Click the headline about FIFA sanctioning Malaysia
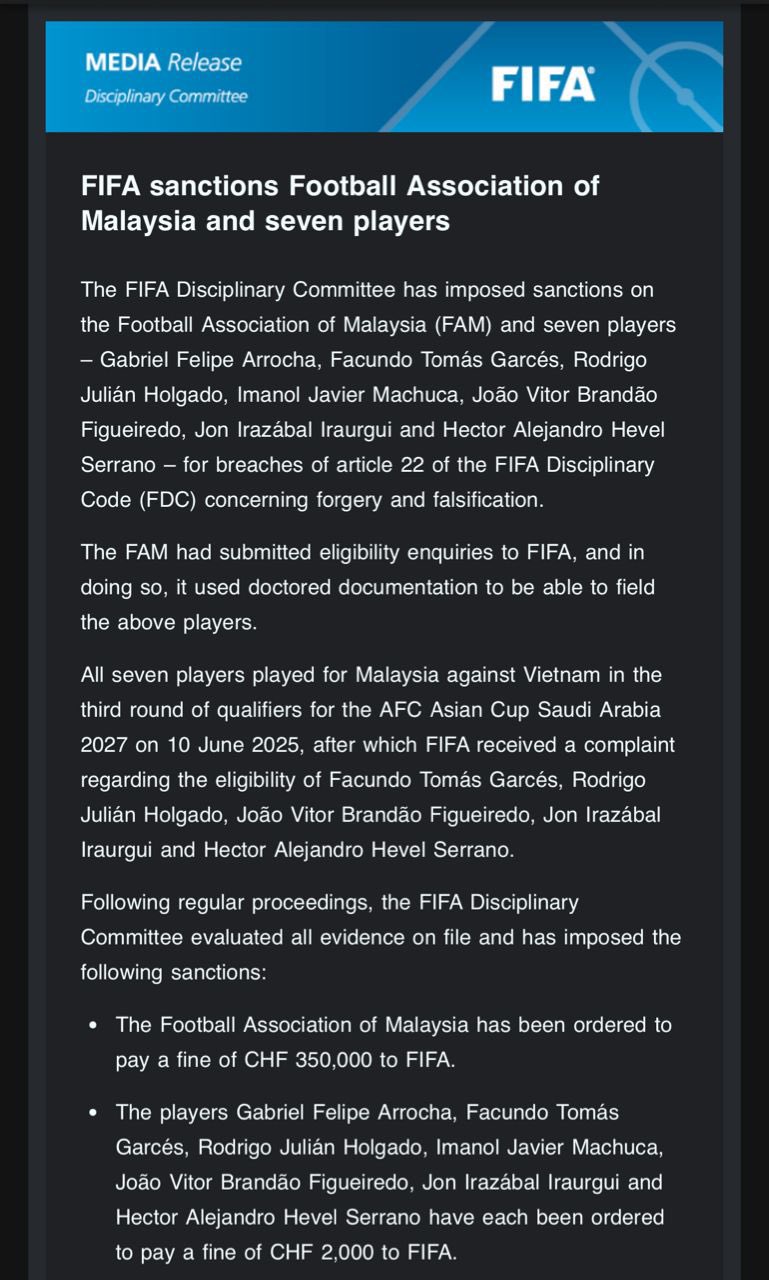This screenshot has height=1280, width=769. 340,203
